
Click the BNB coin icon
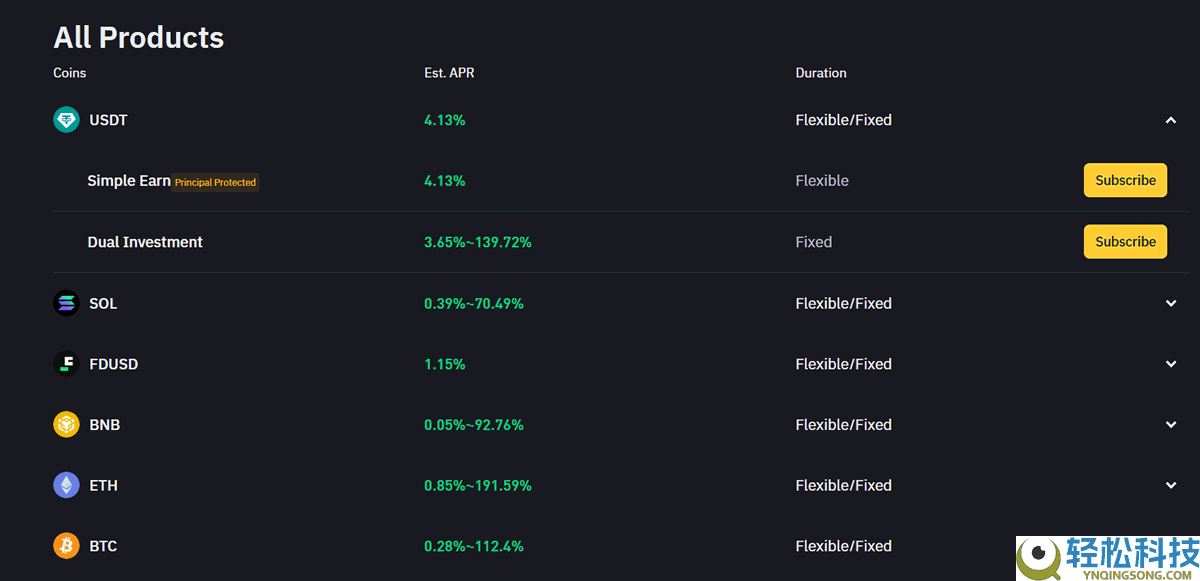pyautogui.click(x=66, y=425)
